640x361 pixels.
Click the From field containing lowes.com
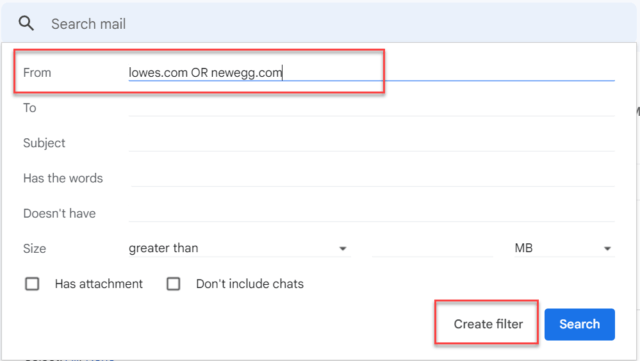(371, 73)
